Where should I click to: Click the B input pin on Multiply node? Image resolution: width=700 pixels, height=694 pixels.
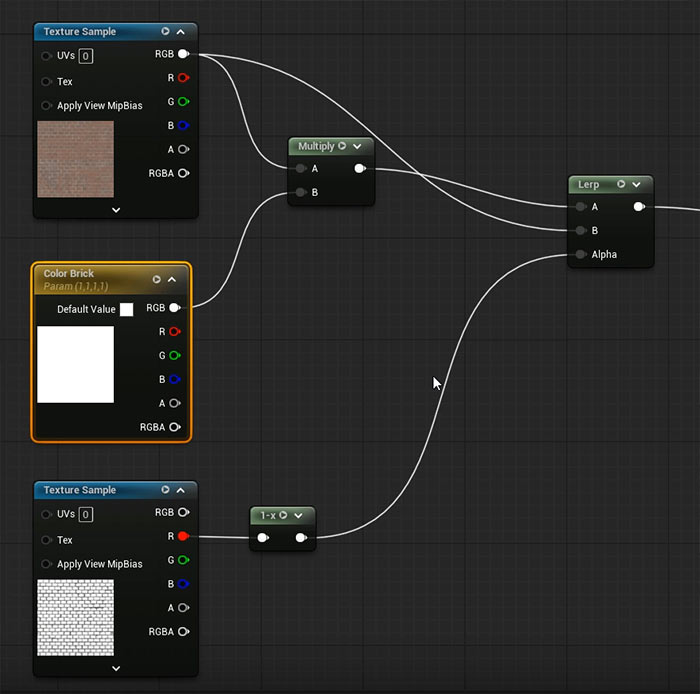(300, 192)
